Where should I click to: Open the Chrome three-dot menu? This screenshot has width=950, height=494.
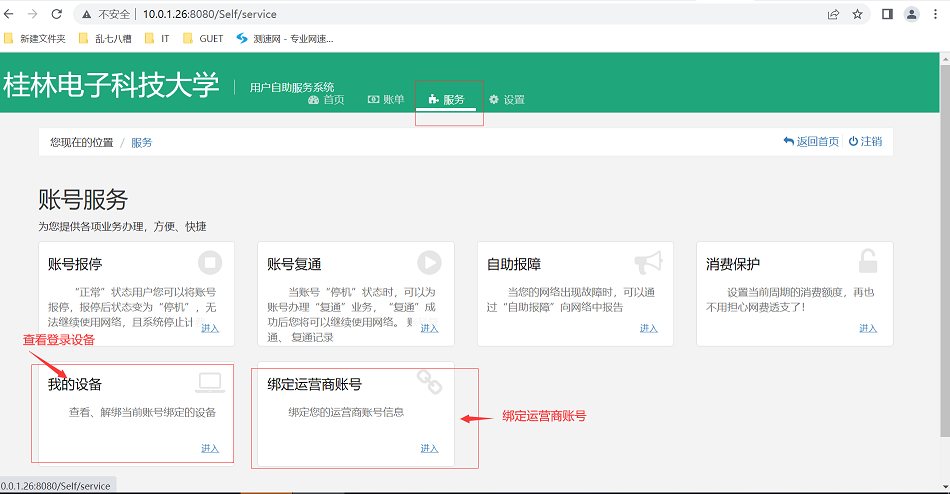(936, 15)
